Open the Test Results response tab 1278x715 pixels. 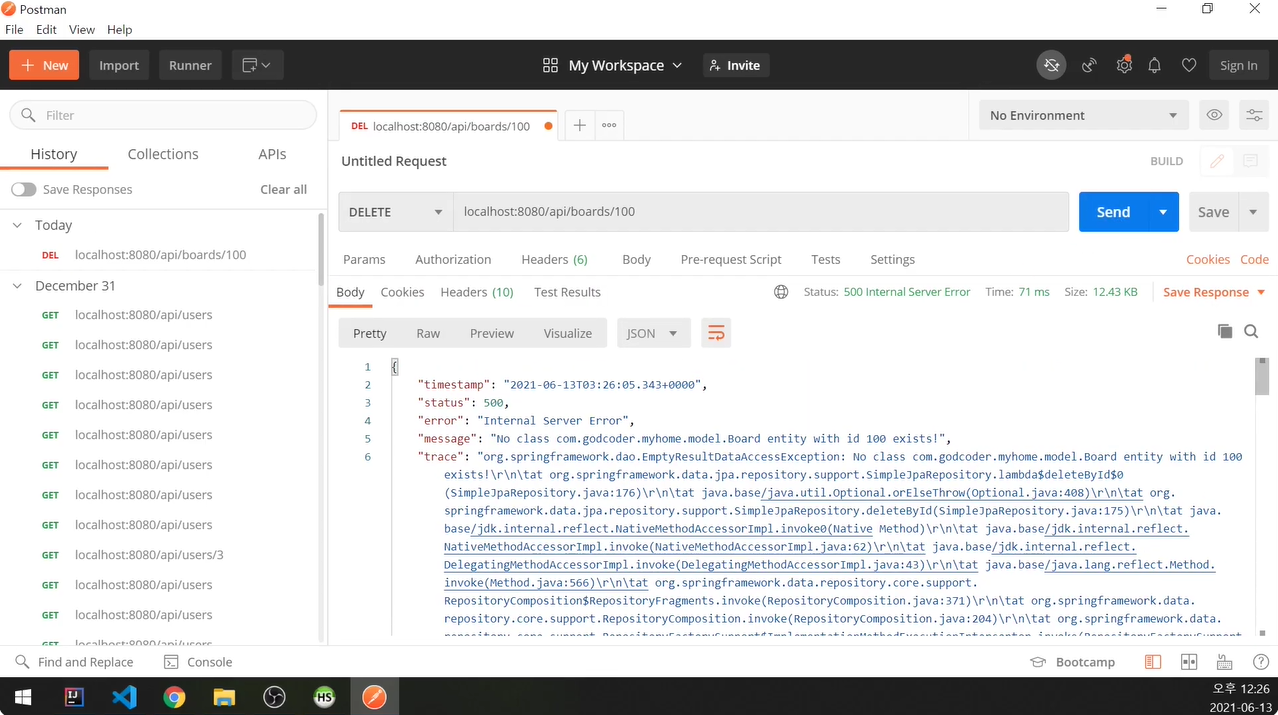pyautogui.click(x=567, y=292)
